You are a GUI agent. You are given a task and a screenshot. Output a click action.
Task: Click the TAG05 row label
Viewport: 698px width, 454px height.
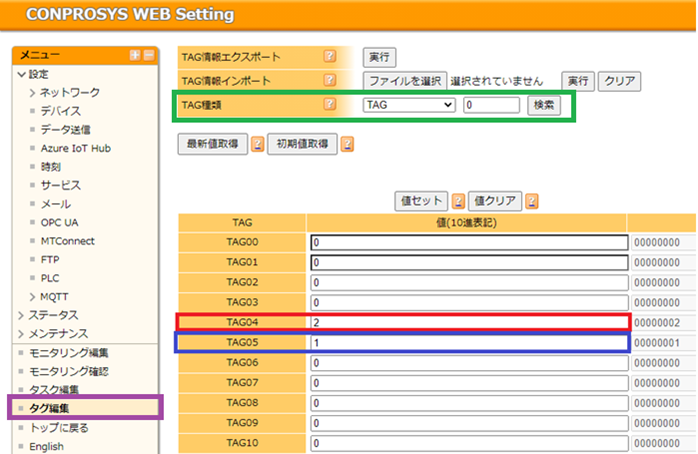tap(242, 342)
